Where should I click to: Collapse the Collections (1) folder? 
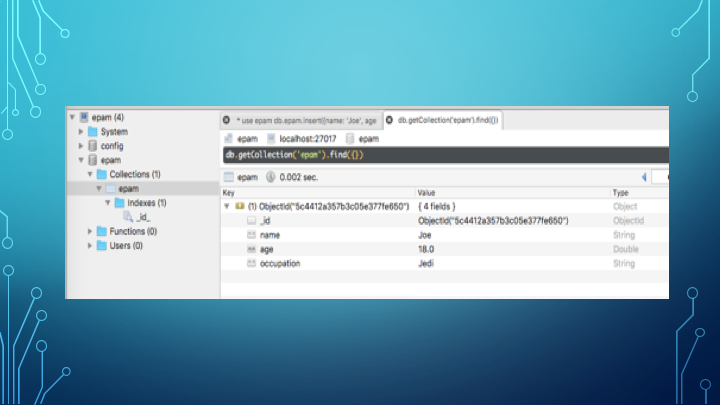[90, 174]
